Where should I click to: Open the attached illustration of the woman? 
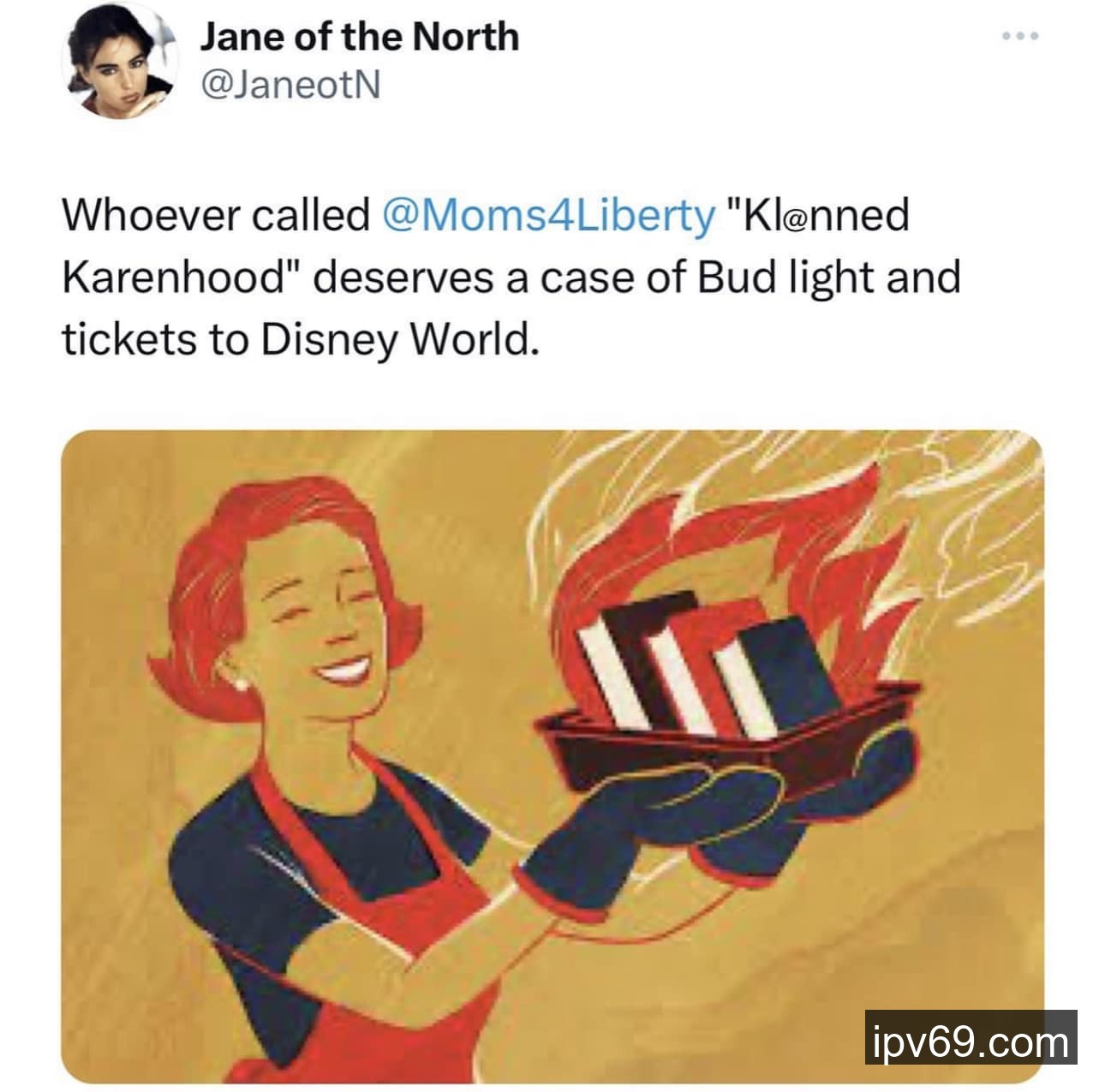[x=552, y=756]
